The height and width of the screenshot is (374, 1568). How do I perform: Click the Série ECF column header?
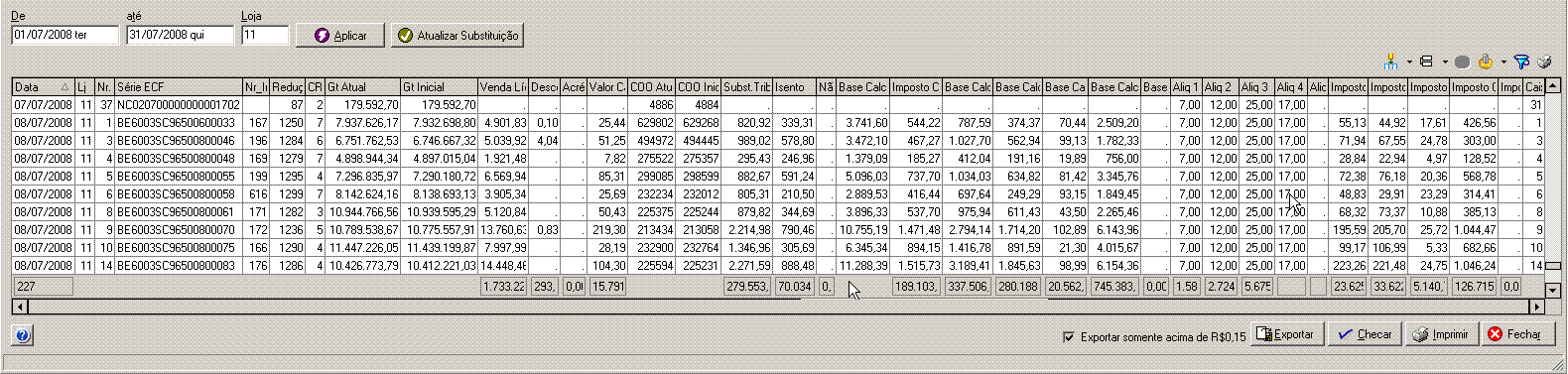point(179,87)
